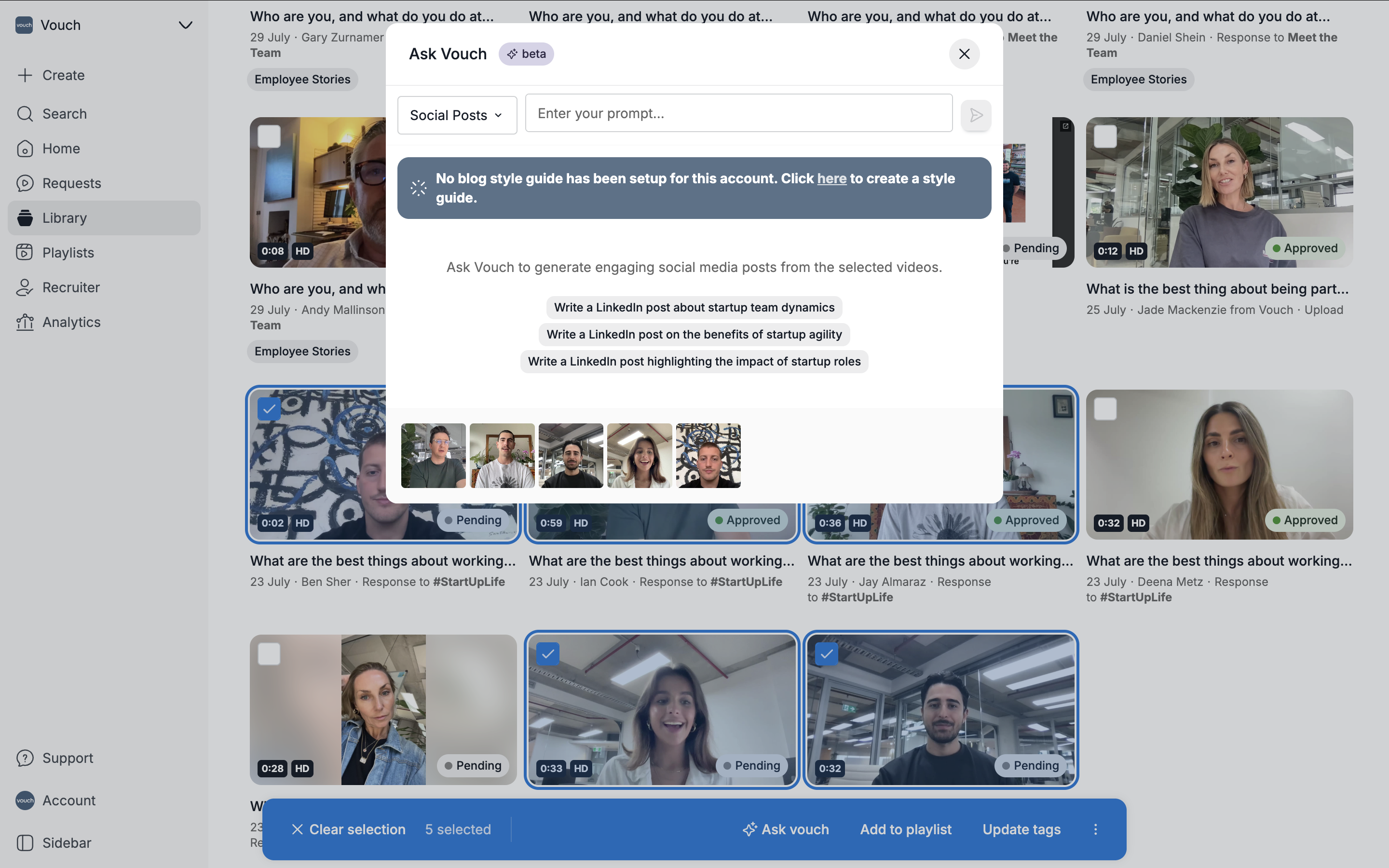The height and width of the screenshot is (868, 1389).
Task: Select the smiling woman thumbnail in dialog
Action: pyautogui.click(x=640, y=456)
